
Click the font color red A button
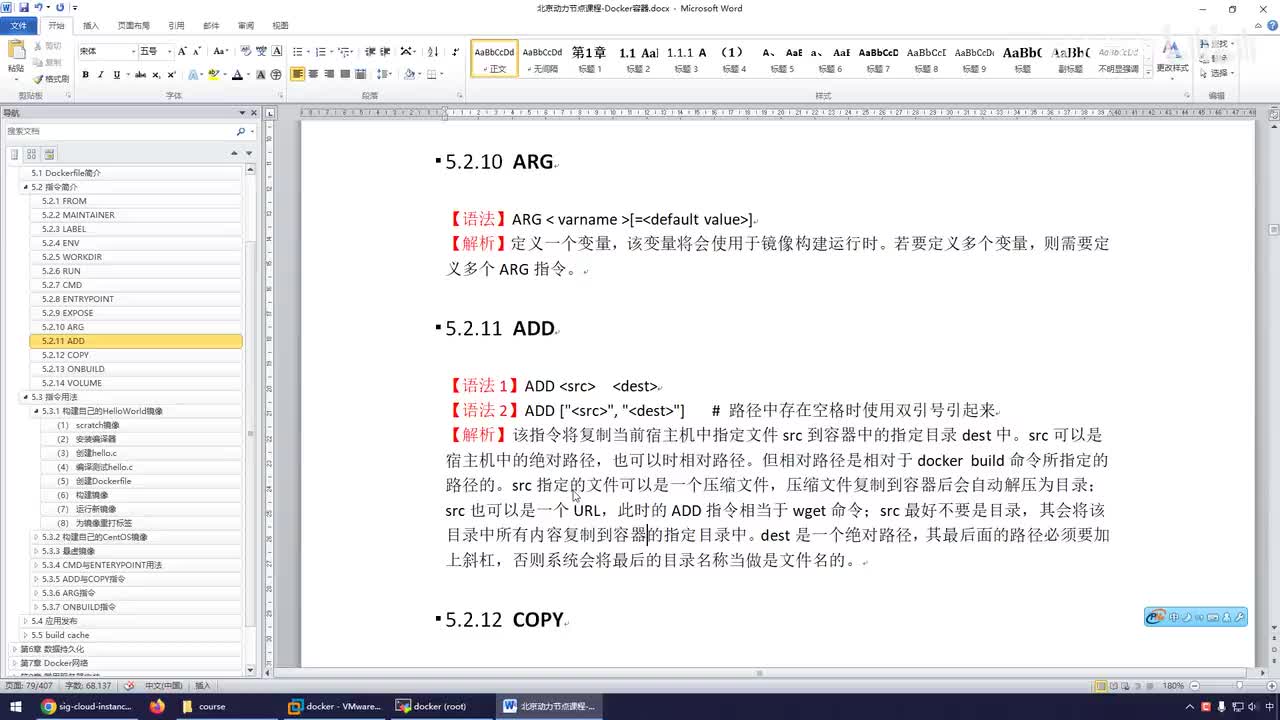click(x=237, y=75)
